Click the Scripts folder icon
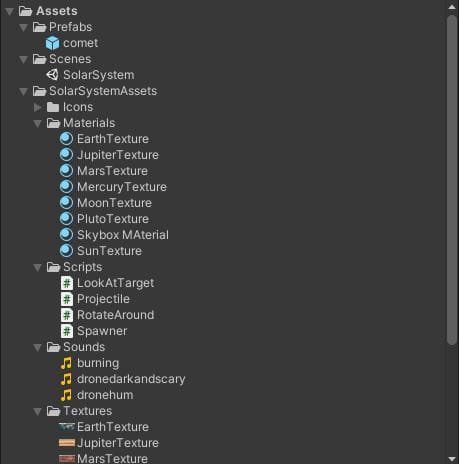 click(x=53, y=267)
